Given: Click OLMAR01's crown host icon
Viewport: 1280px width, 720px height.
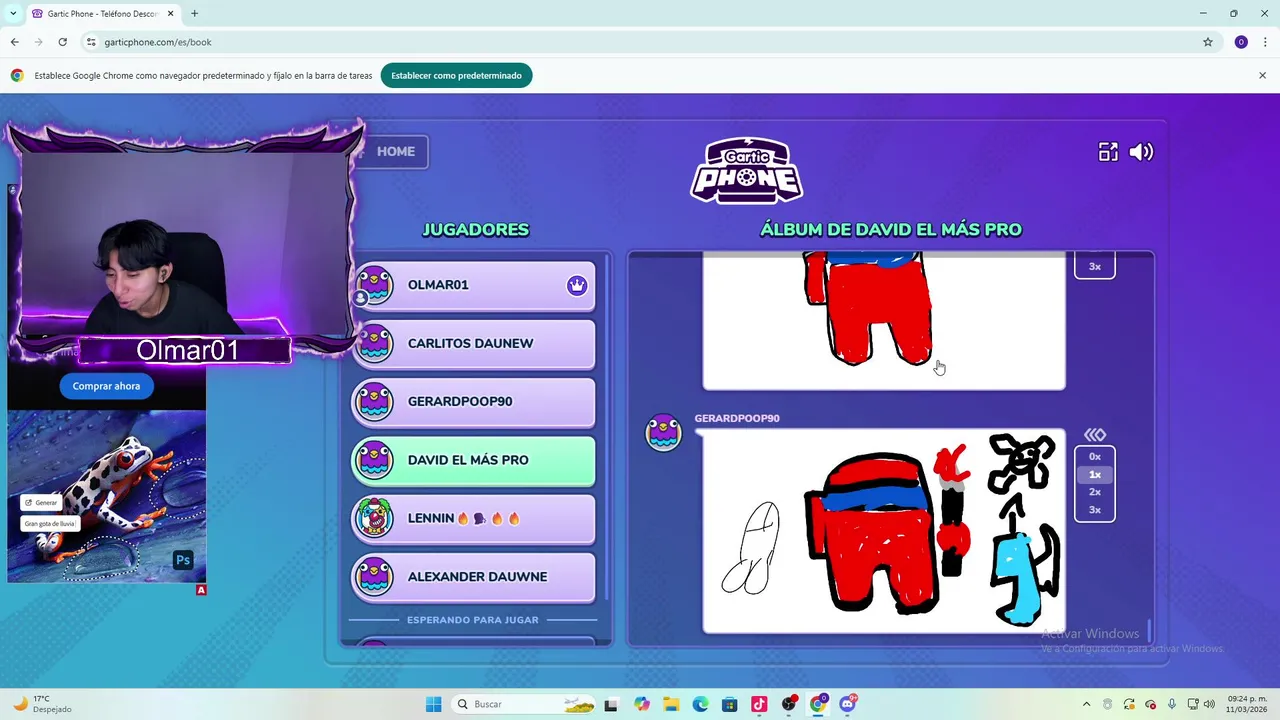Looking at the screenshot, I should point(577,285).
